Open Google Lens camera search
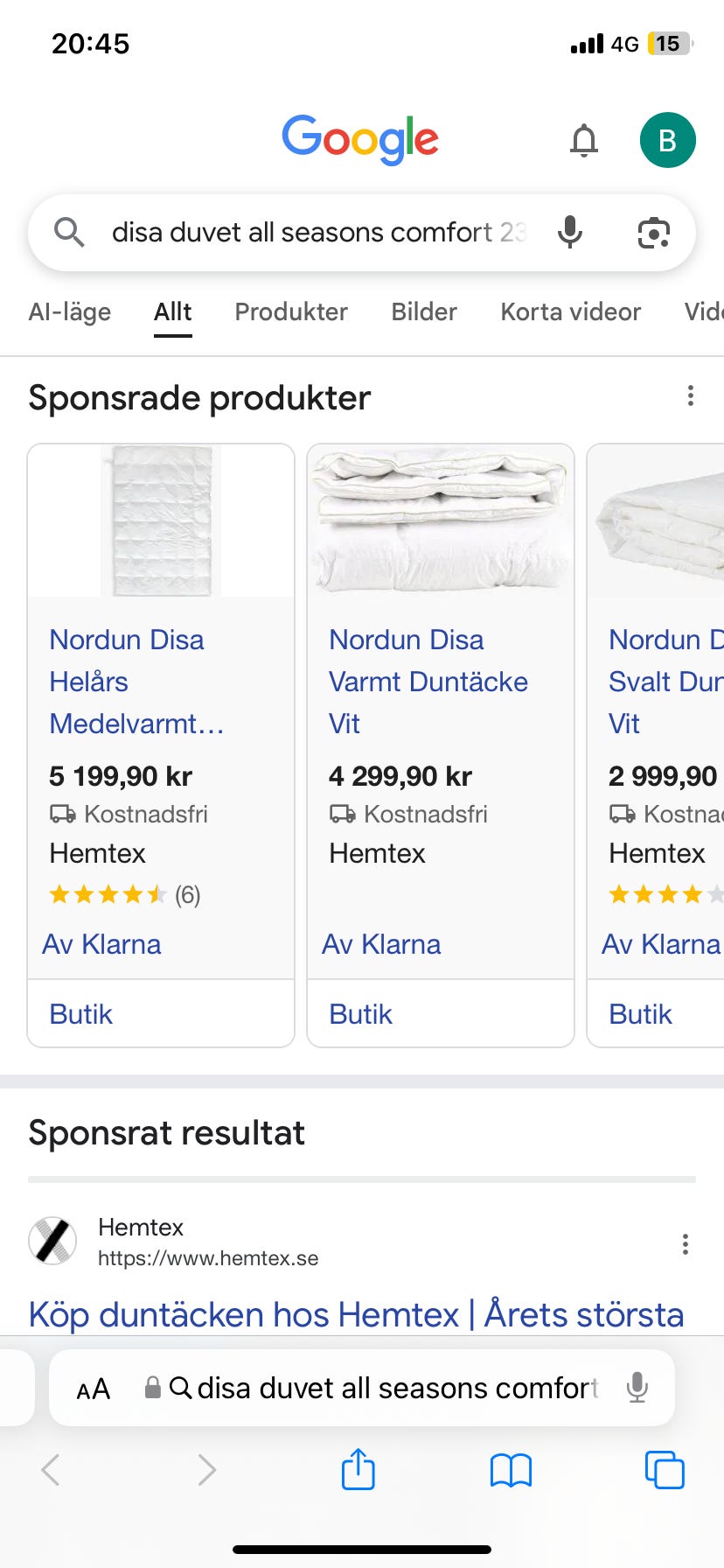The width and height of the screenshot is (724, 1568). (x=653, y=233)
